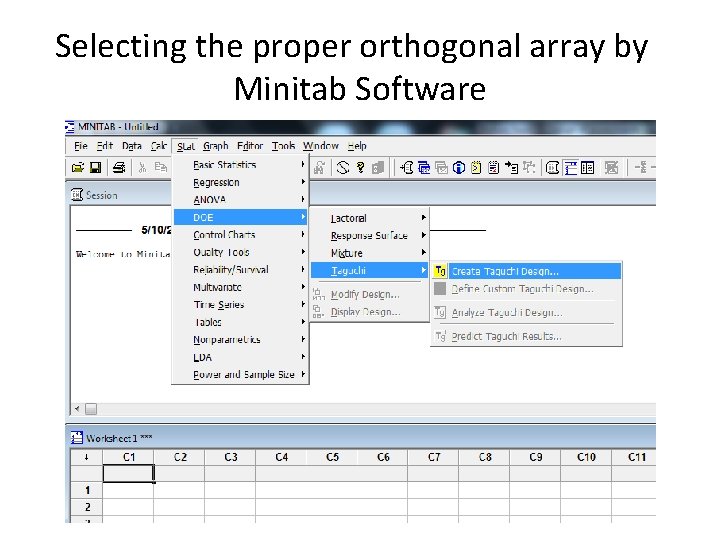Click the Open Project toolbar icon
This screenshot has height=540, width=720.
[x=78, y=168]
